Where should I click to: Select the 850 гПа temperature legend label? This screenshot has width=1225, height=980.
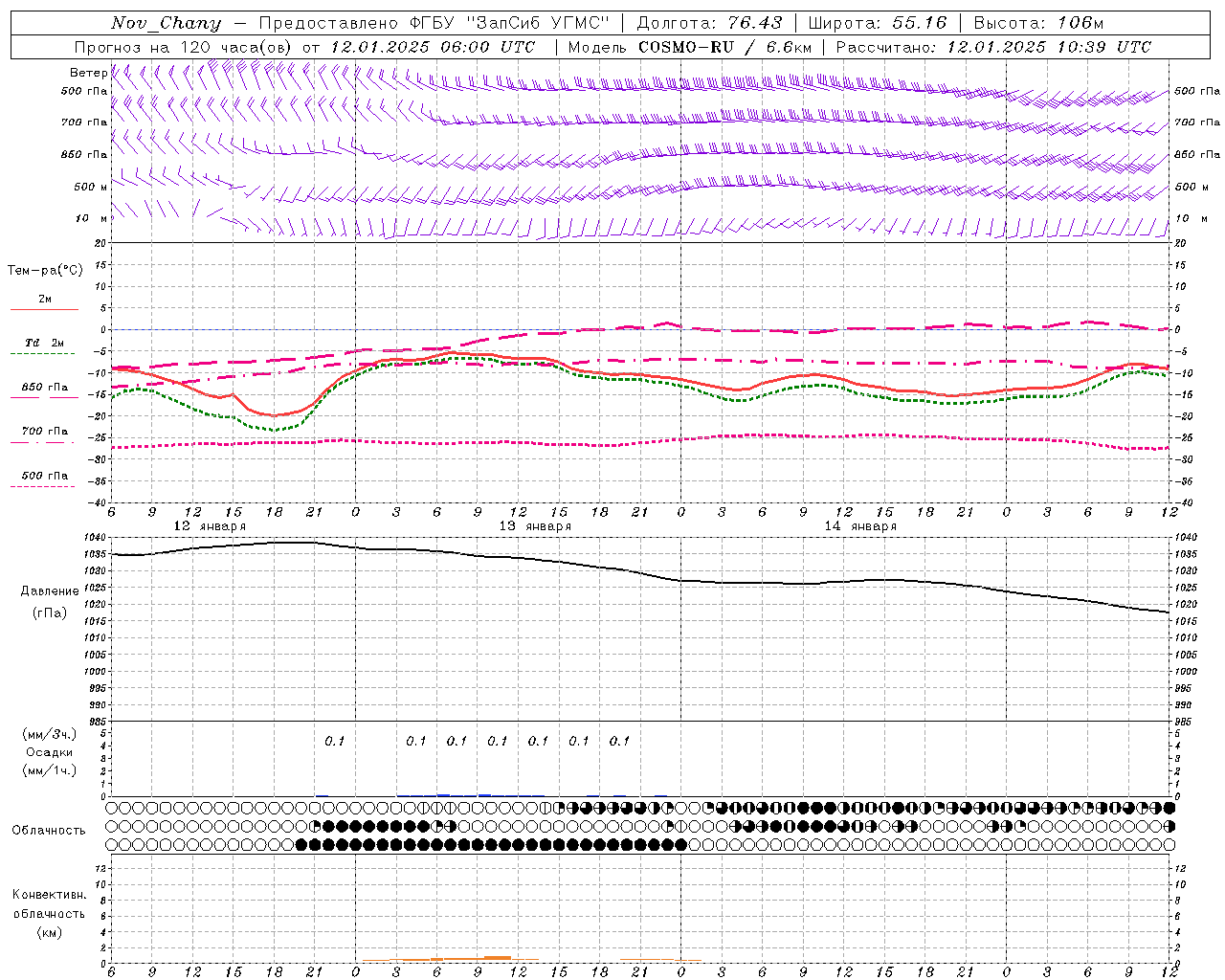[x=45, y=388]
